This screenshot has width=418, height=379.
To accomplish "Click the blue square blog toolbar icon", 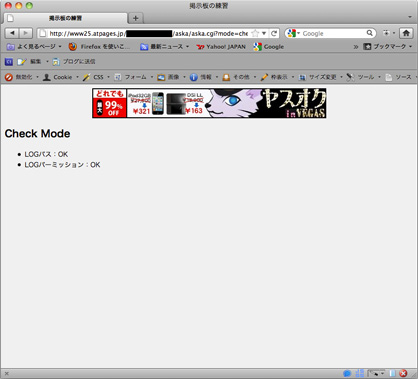I will pos(9,62).
